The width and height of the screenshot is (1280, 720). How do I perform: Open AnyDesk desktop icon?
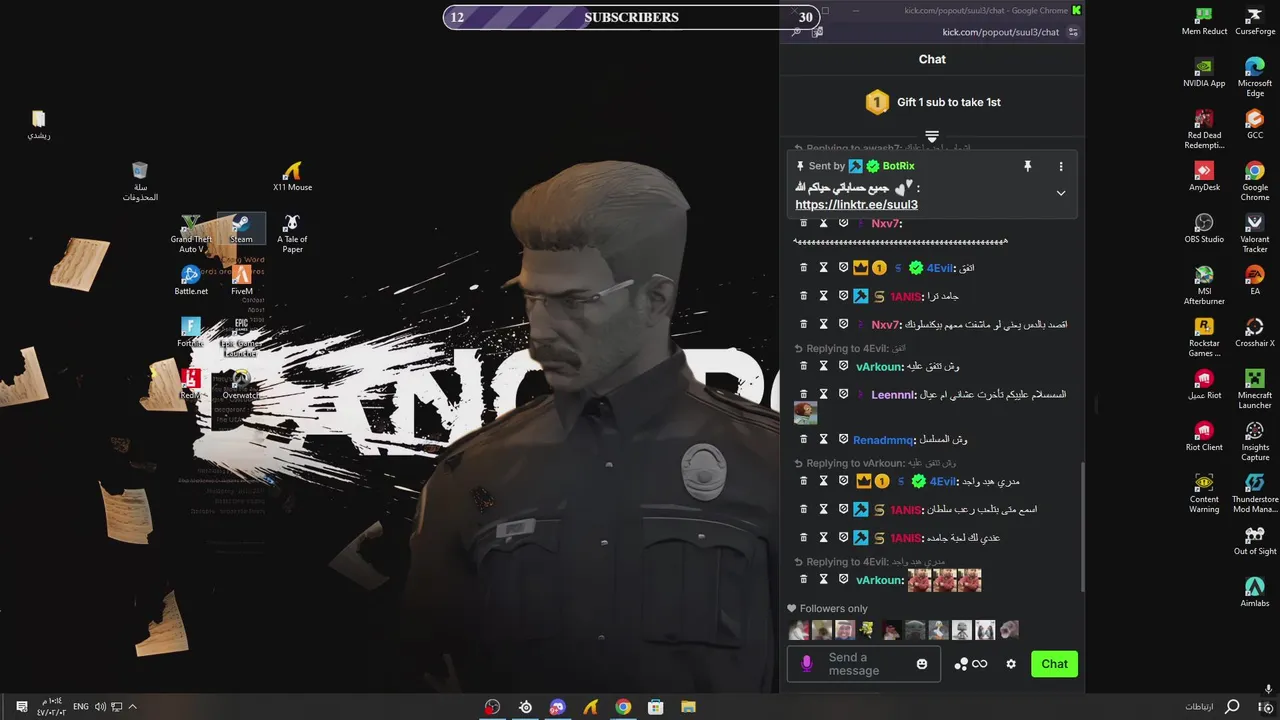1204,177
